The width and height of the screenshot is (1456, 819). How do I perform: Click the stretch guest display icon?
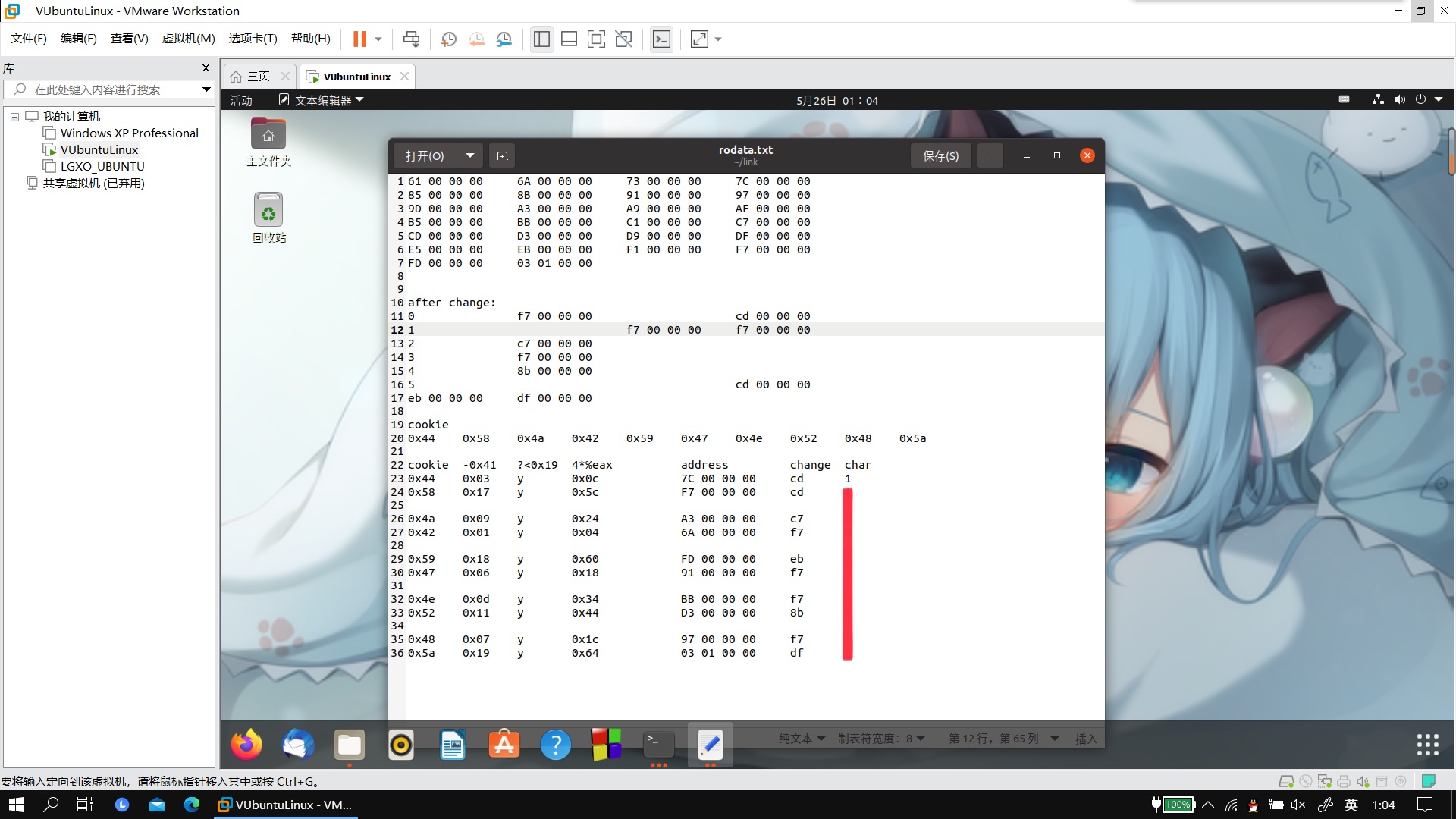699,39
